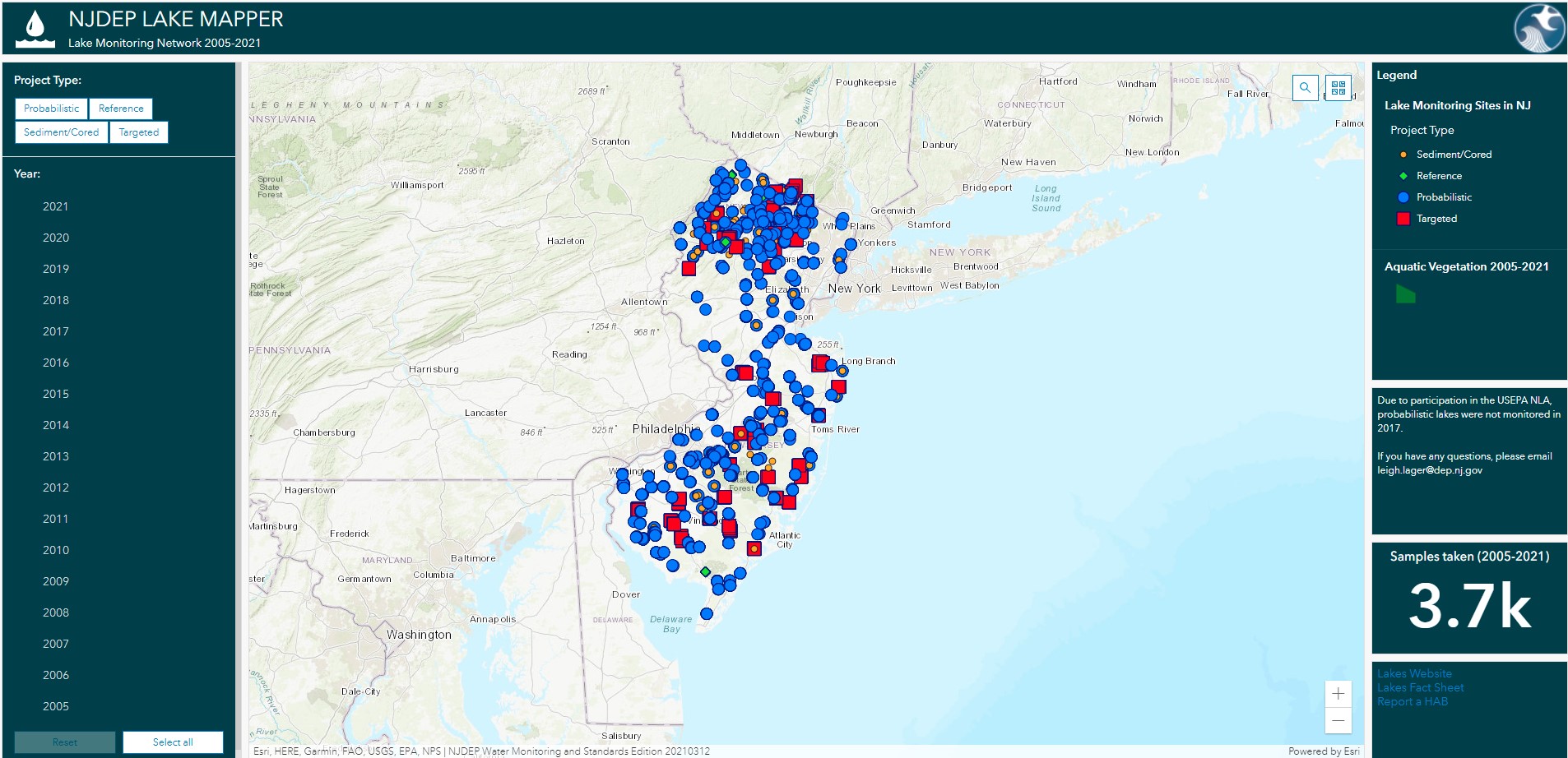Open the basemap gallery grid icon

(x=1338, y=88)
